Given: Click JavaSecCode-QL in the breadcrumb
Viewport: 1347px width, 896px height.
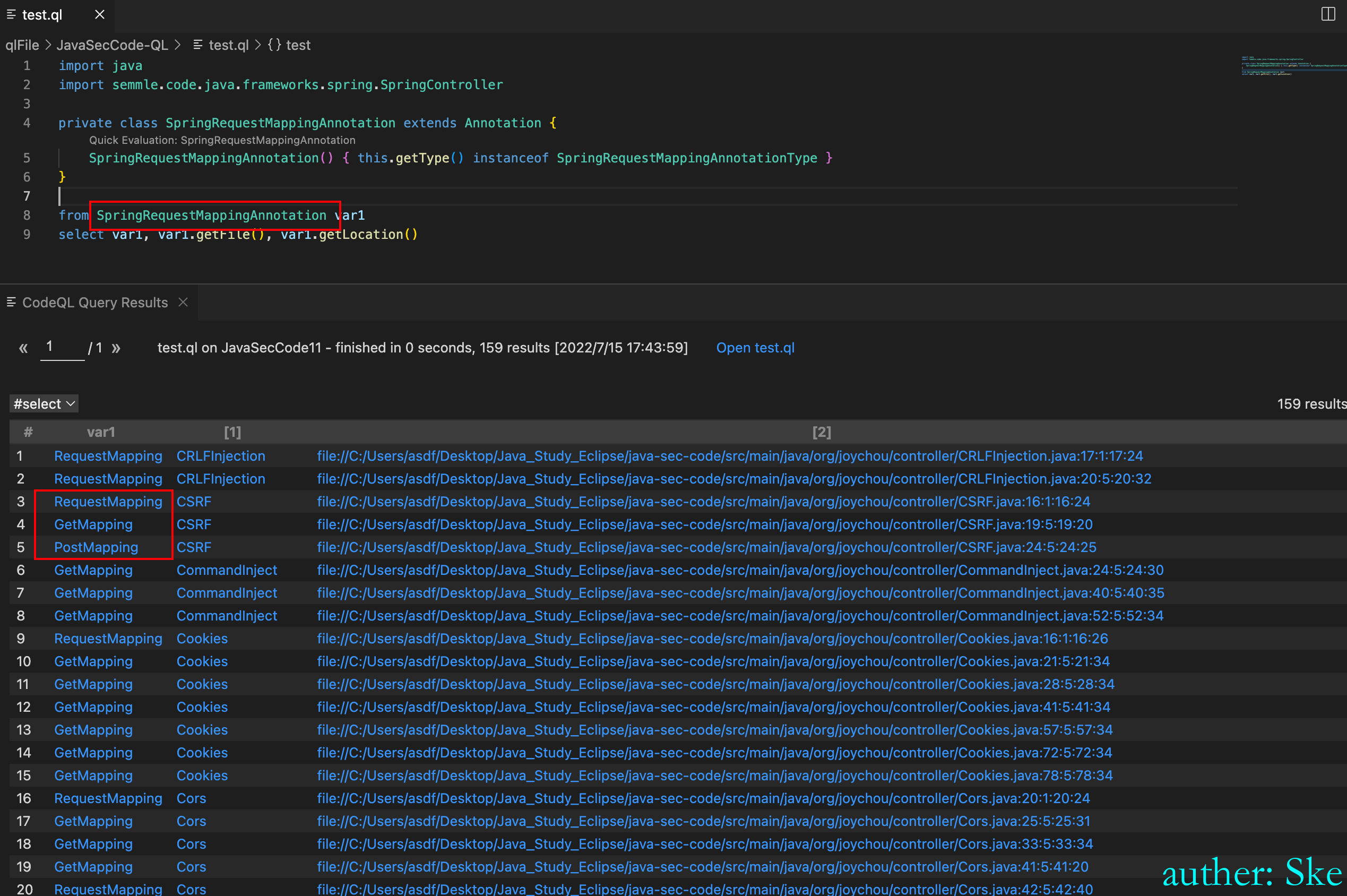Looking at the screenshot, I should tap(112, 45).
